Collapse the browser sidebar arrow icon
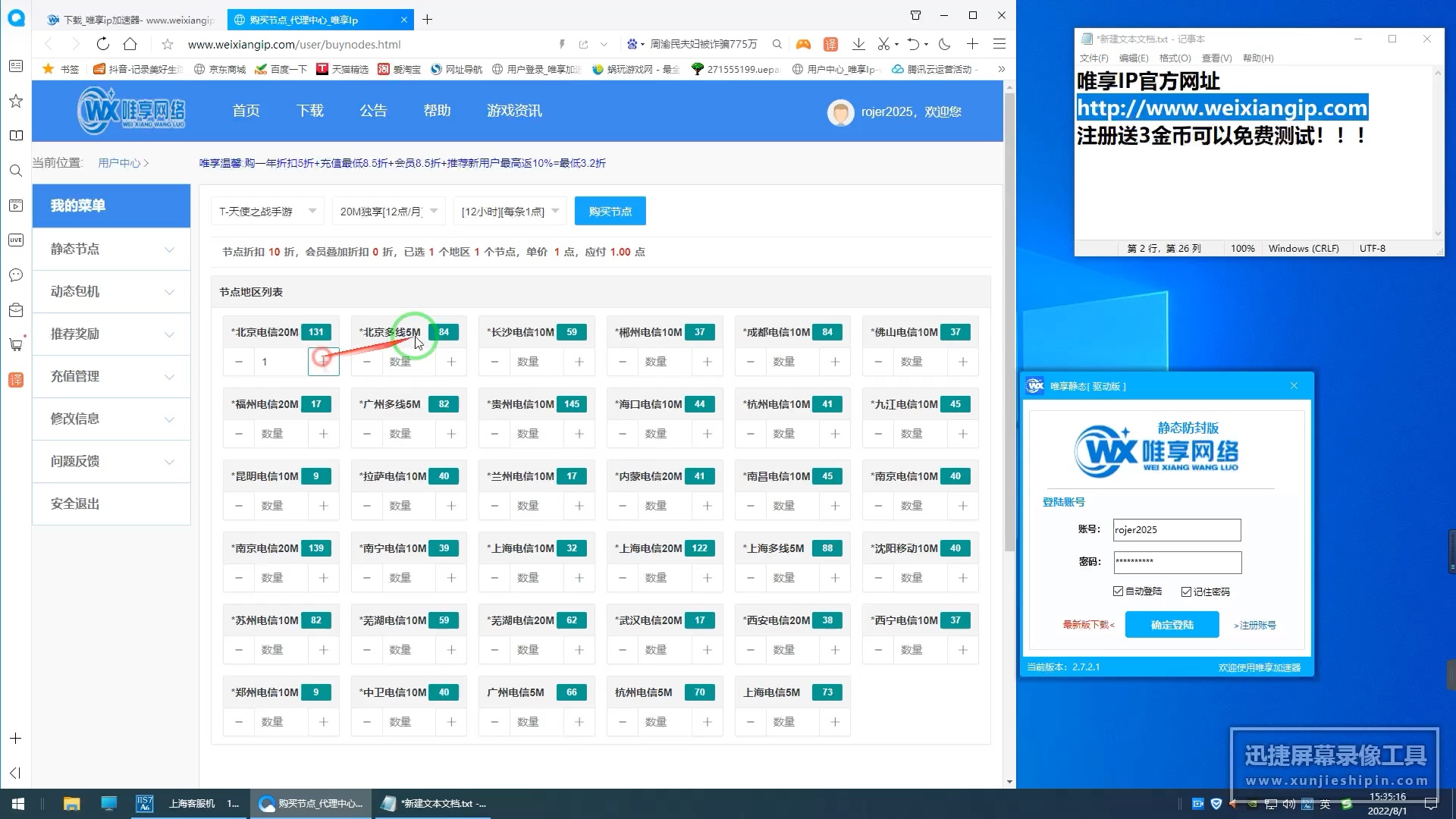The width and height of the screenshot is (1456, 819). pyautogui.click(x=16, y=773)
